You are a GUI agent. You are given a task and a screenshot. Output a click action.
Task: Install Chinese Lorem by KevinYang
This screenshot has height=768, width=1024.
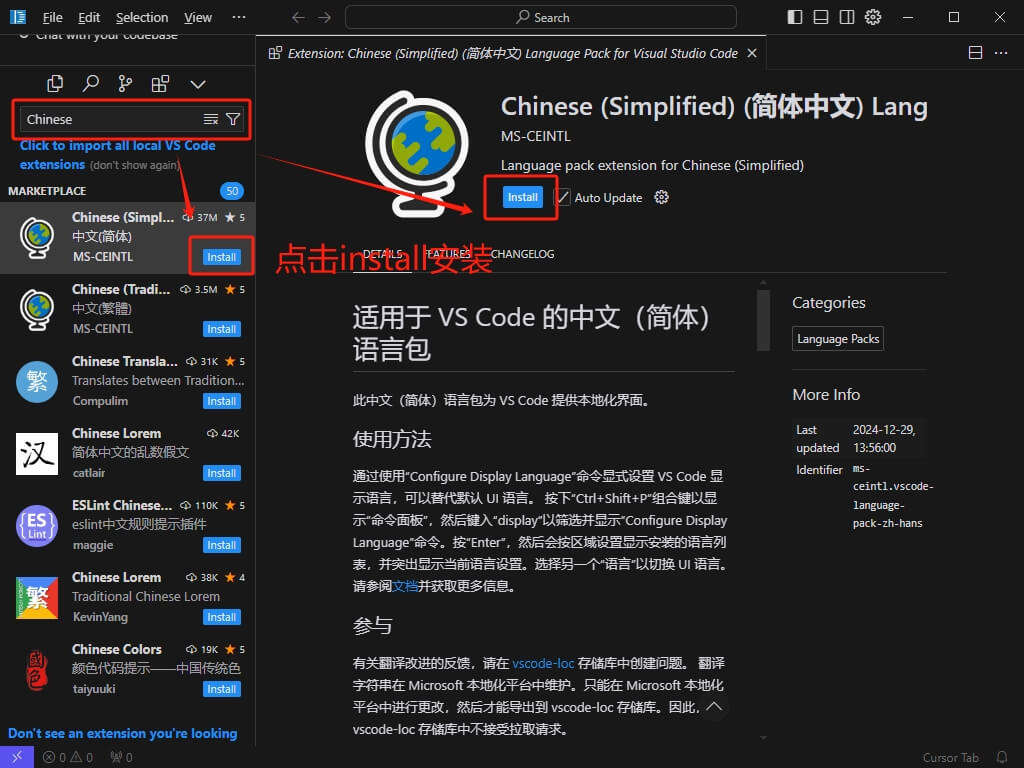[221, 617]
